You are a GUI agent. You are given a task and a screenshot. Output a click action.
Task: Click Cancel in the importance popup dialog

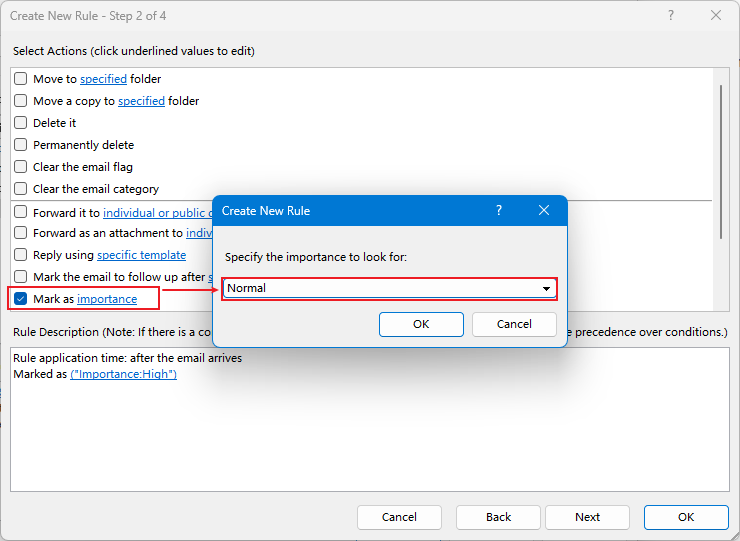coord(514,324)
